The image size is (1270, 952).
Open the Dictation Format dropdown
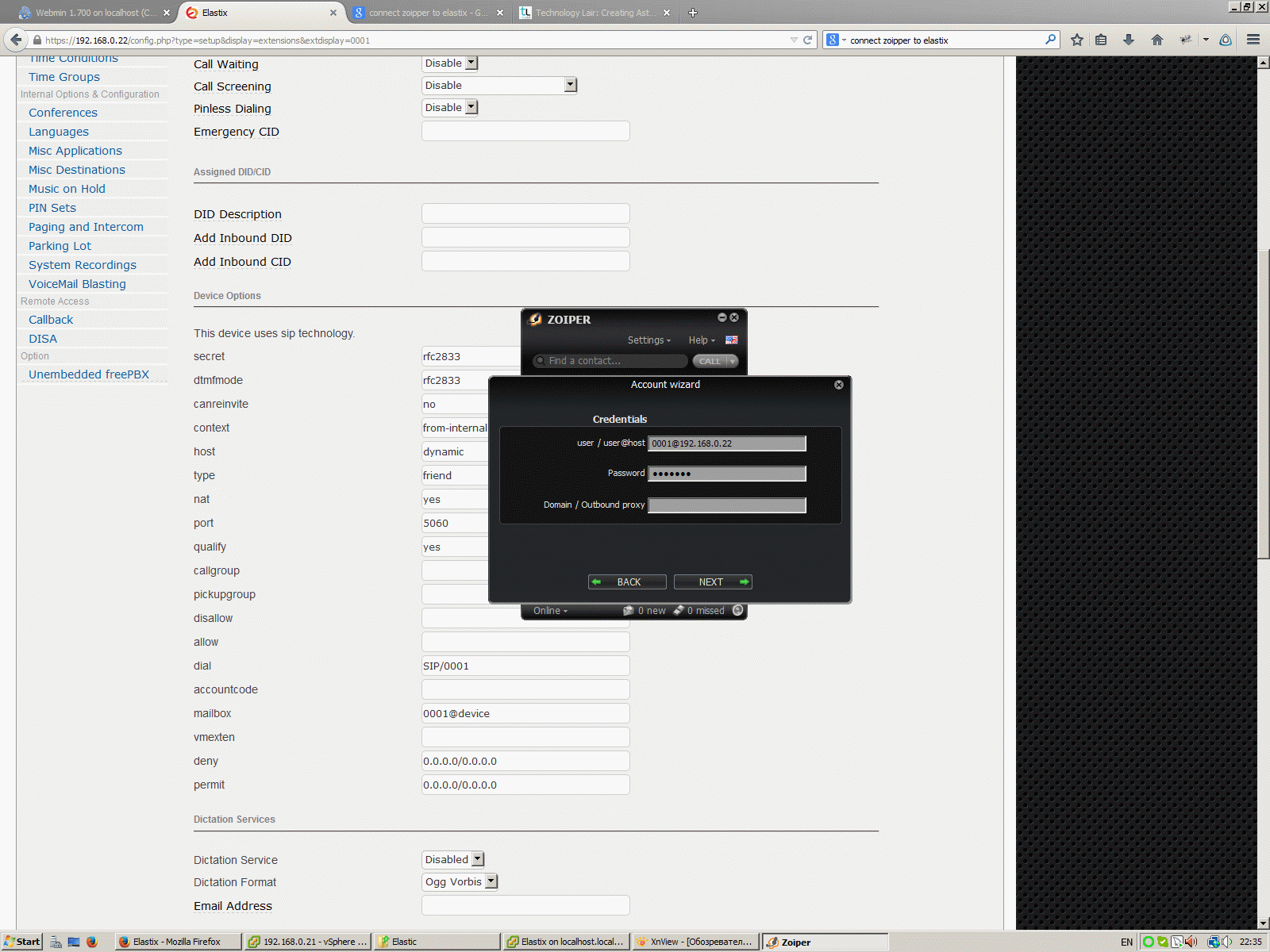[460, 881]
